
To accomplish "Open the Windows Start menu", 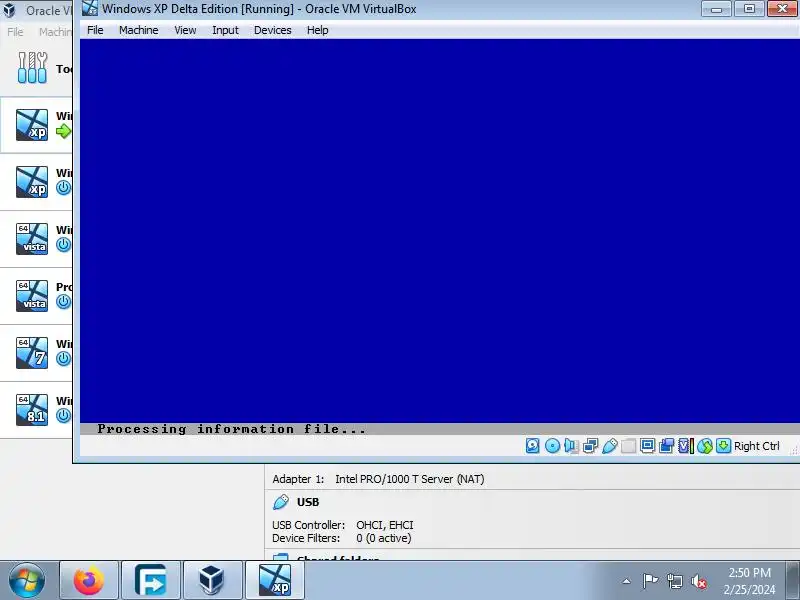I will (x=27, y=580).
